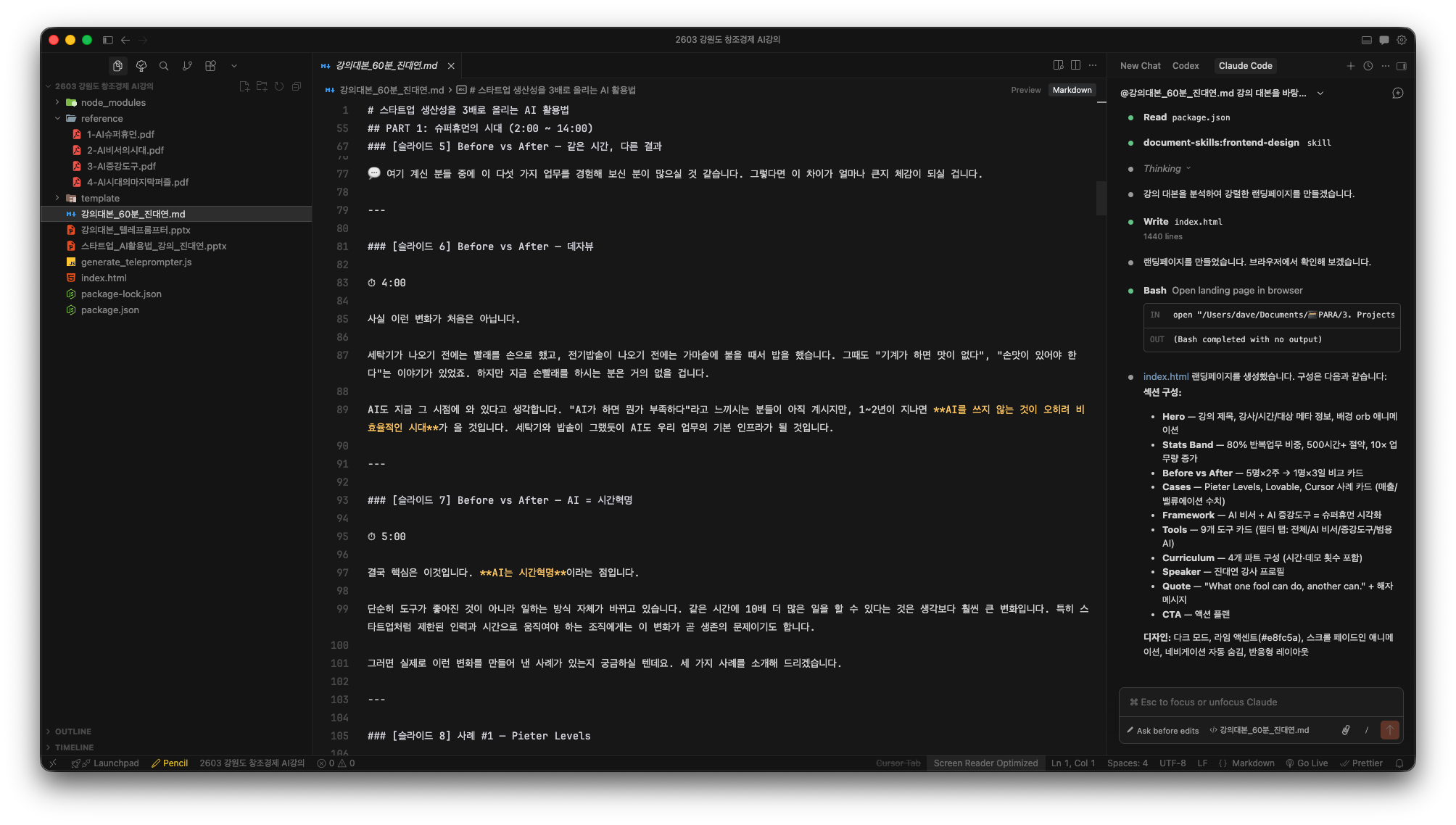Click the split editor right icon
1456x825 pixels.
point(1075,65)
